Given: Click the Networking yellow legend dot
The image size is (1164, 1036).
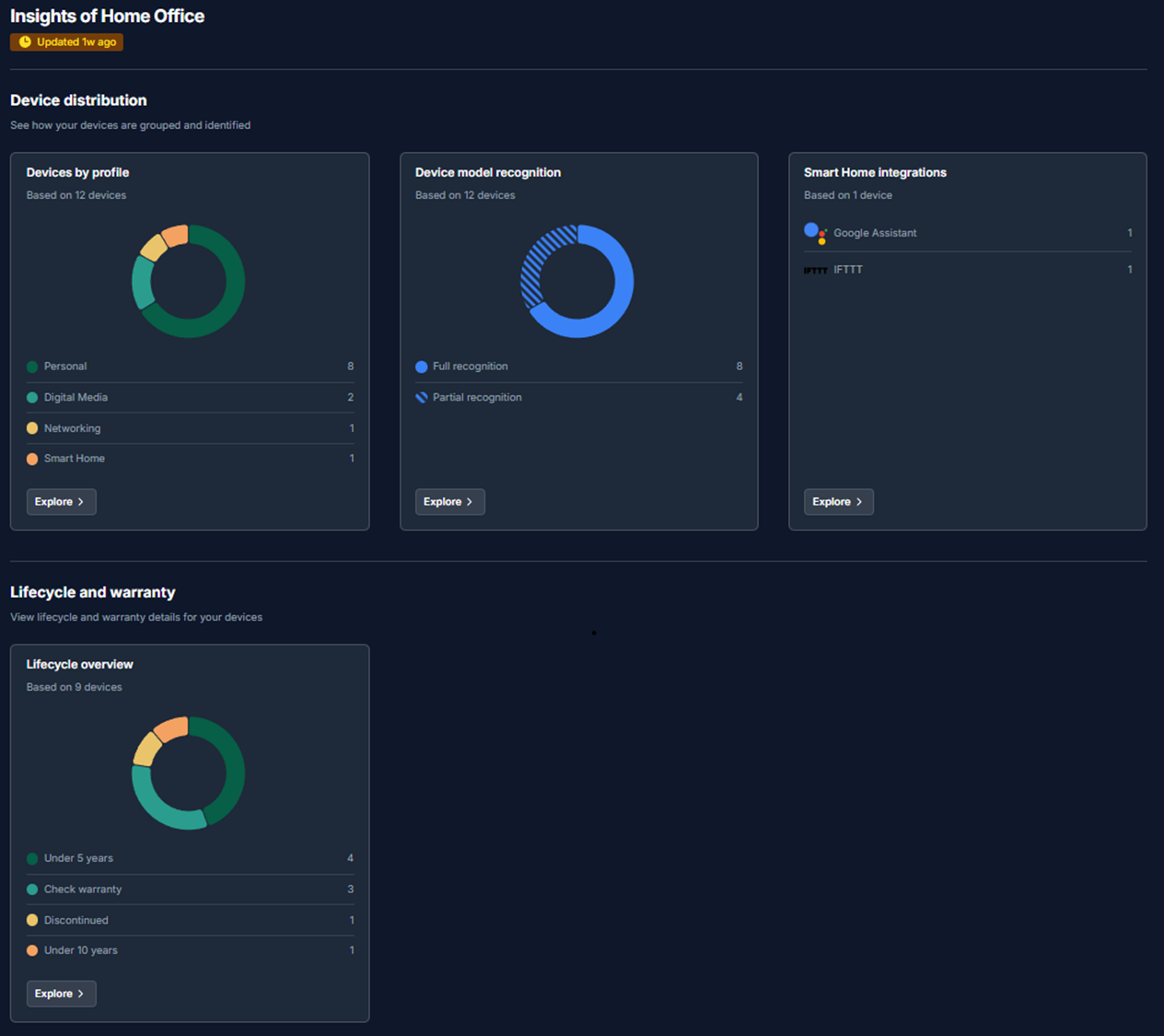Looking at the screenshot, I should (x=32, y=428).
